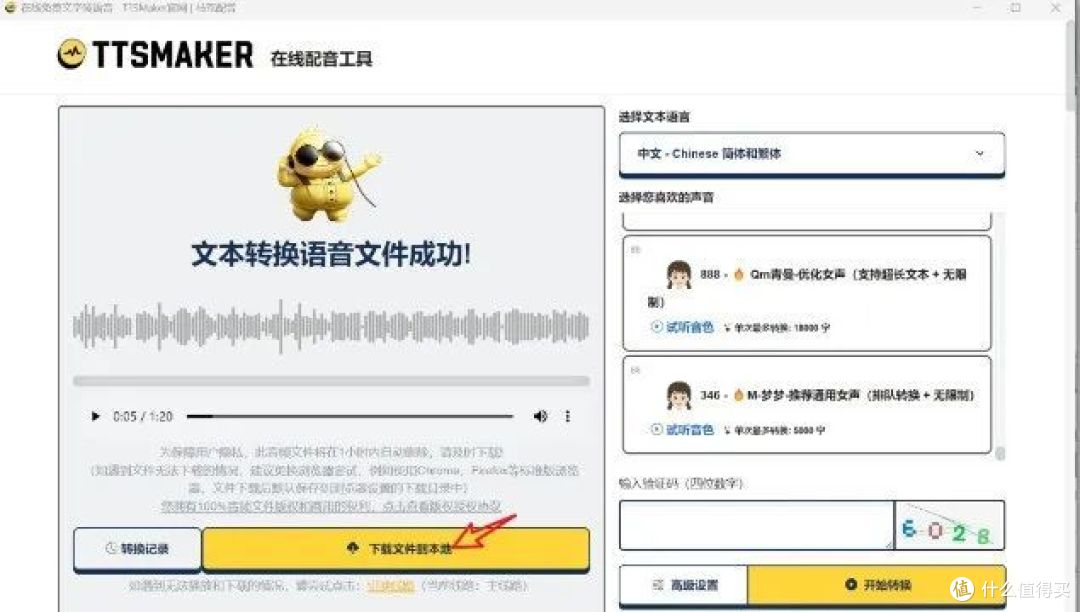
Task: Preview voice 346 with 试听音色
Action: point(682,430)
